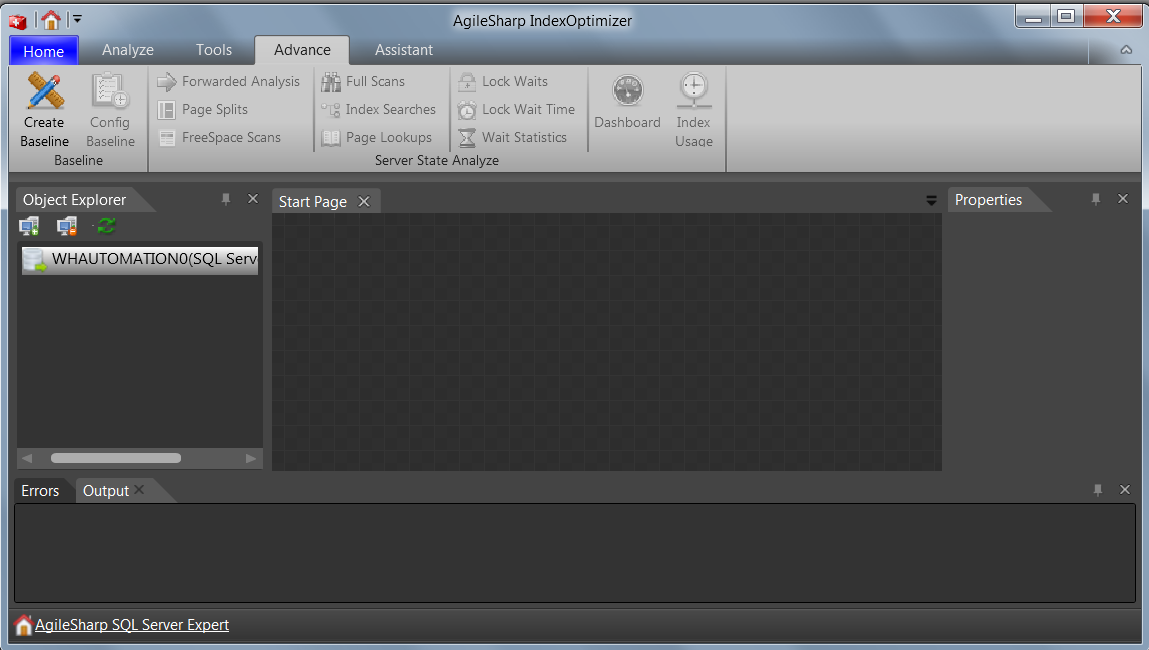The image size is (1149, 650).
Task: Click the Create Baseline ribbon button
Action: [44, 110]
